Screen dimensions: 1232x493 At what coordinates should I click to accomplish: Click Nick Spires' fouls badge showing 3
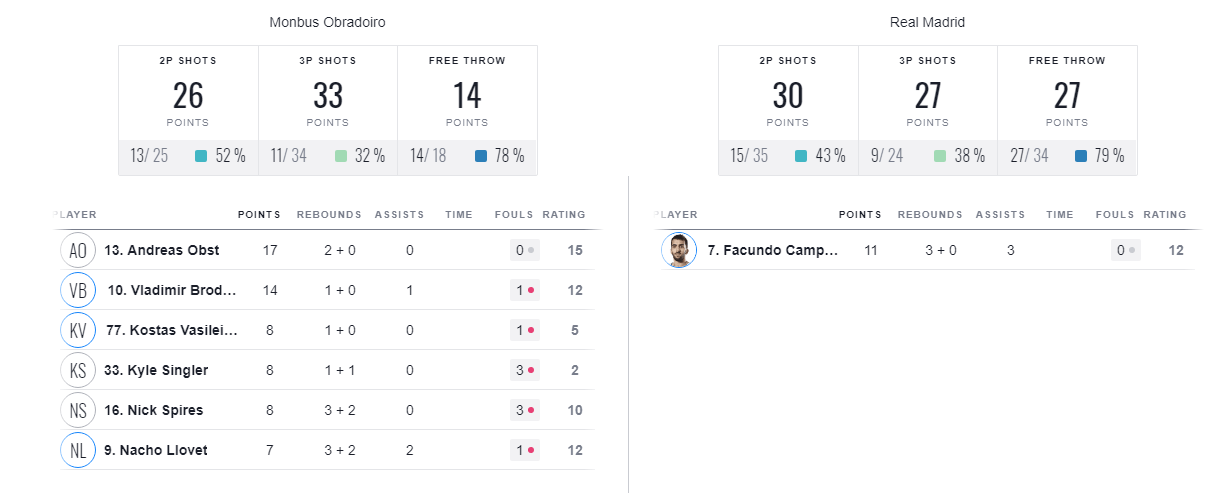click(x=525, y=410)
